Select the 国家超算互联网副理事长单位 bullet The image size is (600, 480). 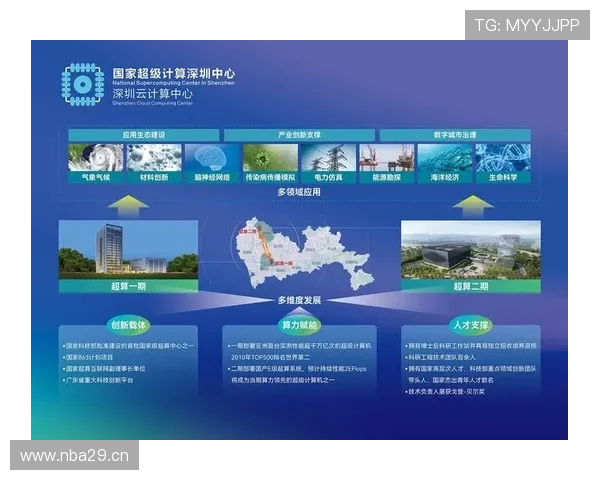pyautogui.click(x=104, y=369)
